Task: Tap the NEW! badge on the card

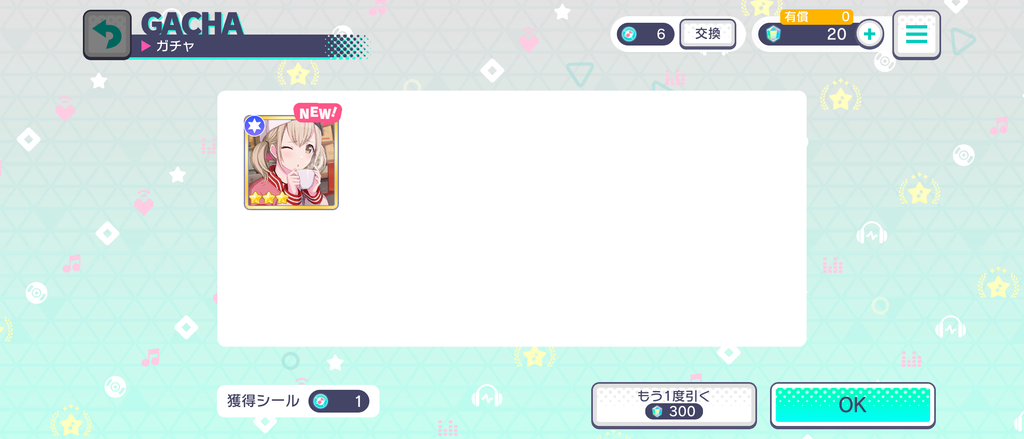Action: tap(318, 112)
